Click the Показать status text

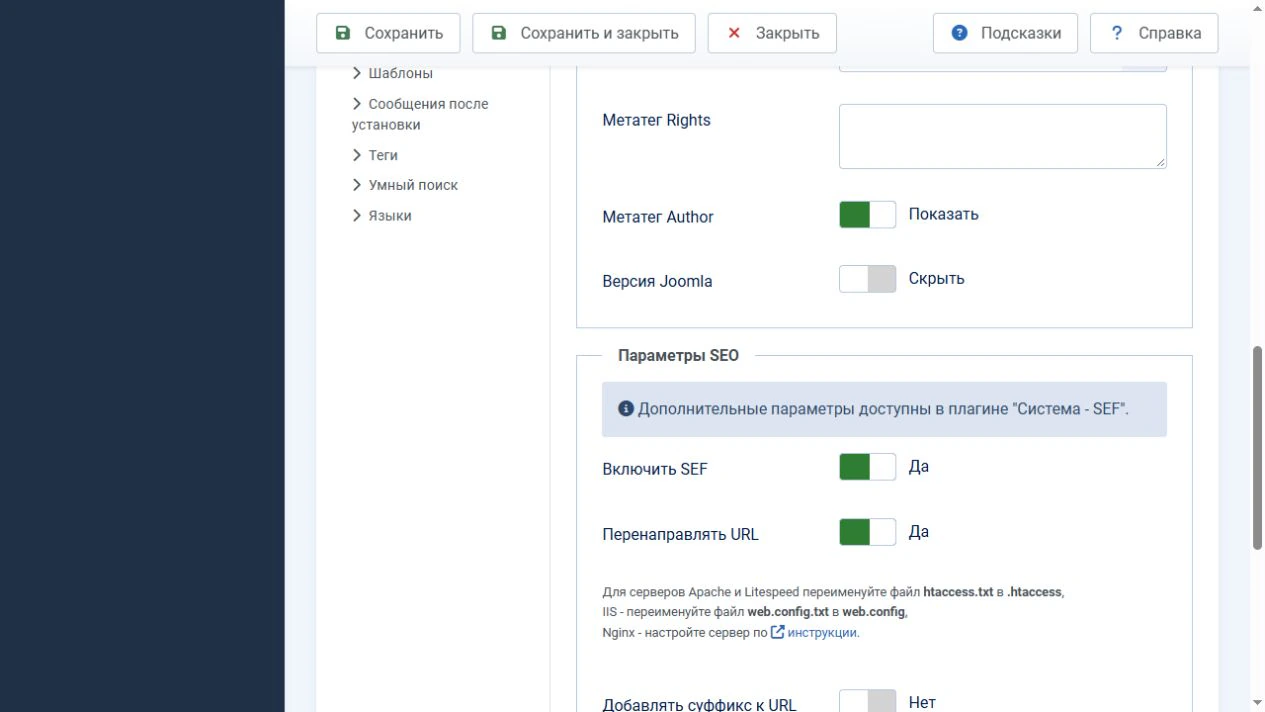tap(943, 214)
